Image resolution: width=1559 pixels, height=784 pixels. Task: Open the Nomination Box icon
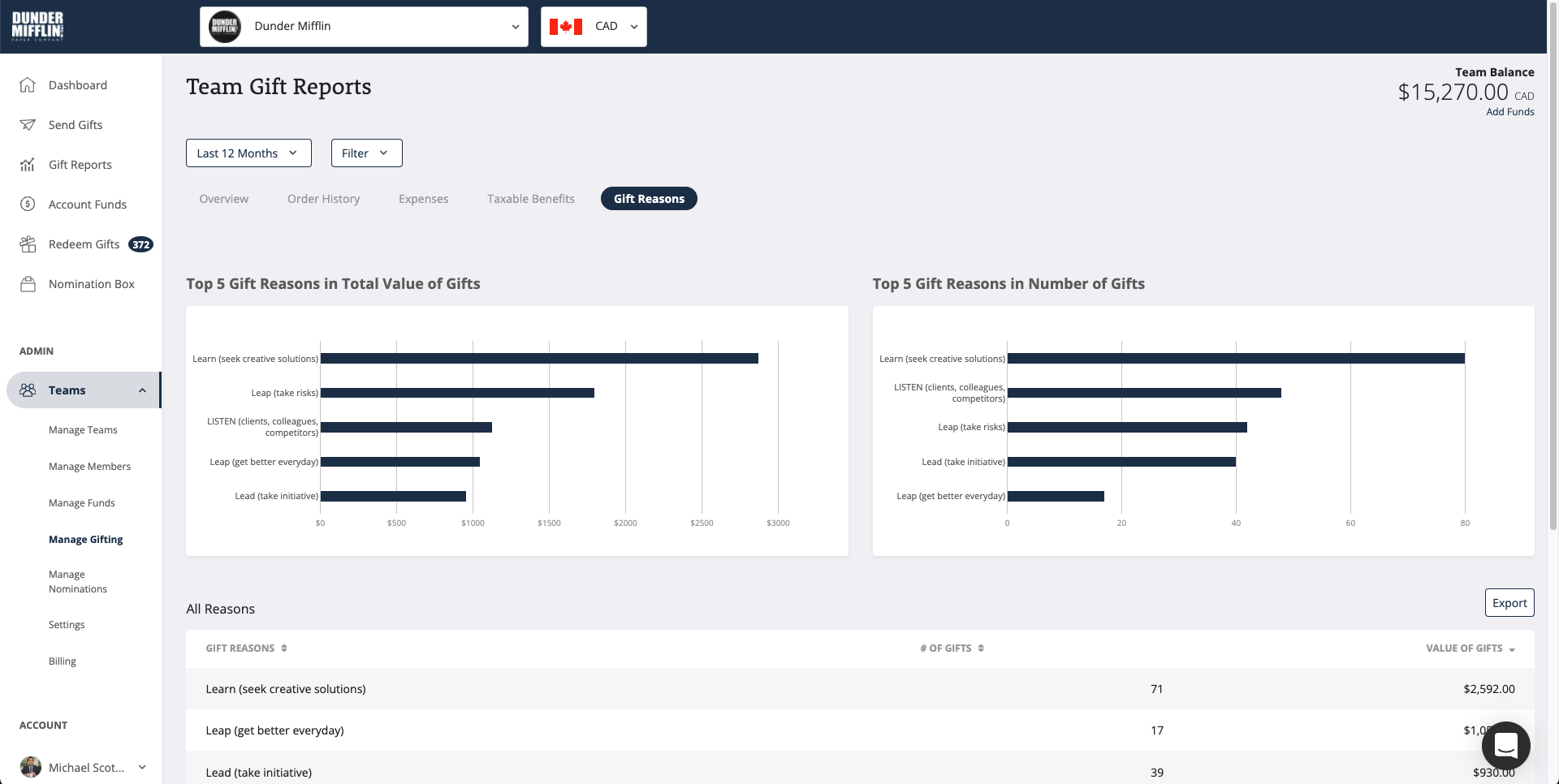[28, 283]
